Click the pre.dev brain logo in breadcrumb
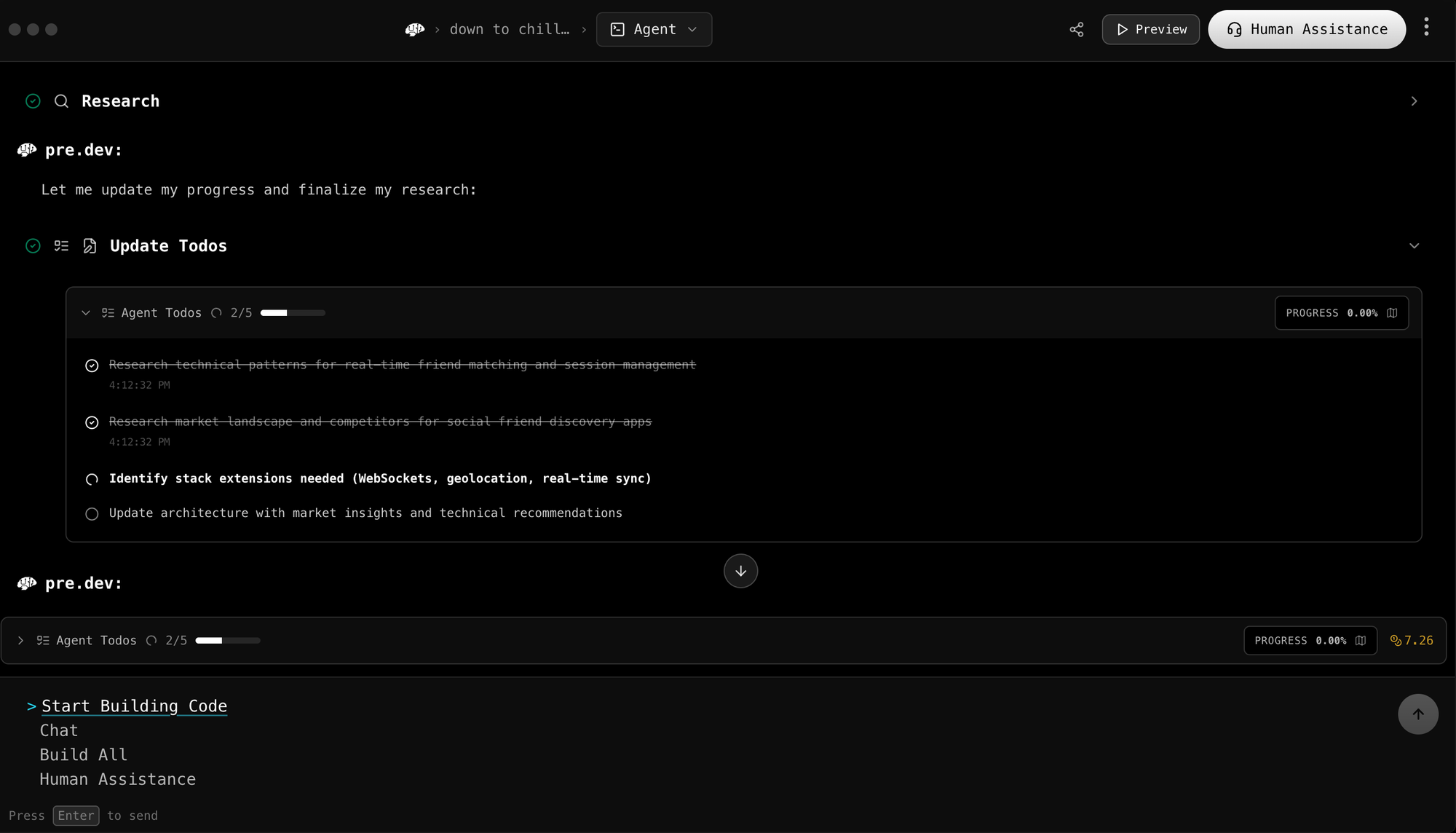This screenshot has width=1456, height=833. [x=414, y=29]
